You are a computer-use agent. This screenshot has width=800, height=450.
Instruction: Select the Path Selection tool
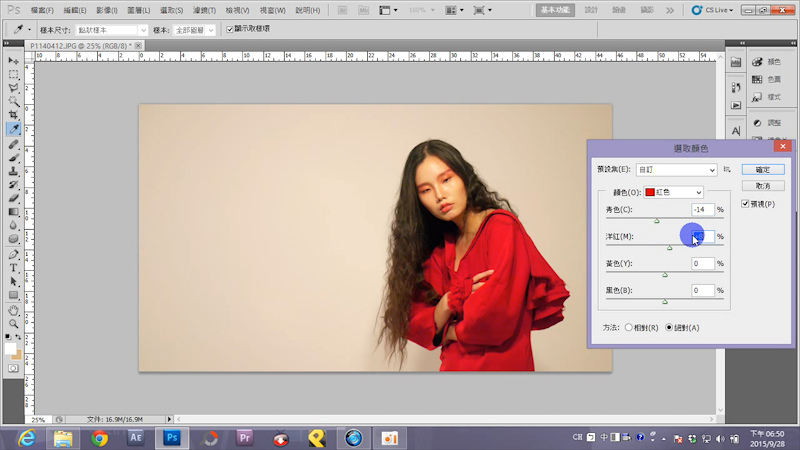(13, 281)
